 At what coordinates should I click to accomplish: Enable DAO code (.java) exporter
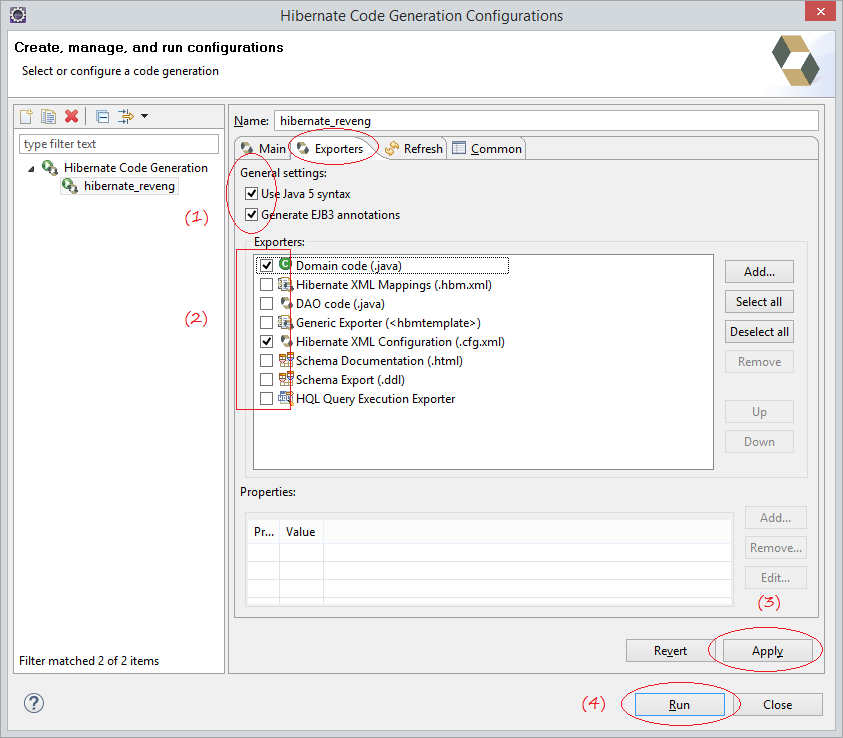pyautogui.click(x=266, y=304)
